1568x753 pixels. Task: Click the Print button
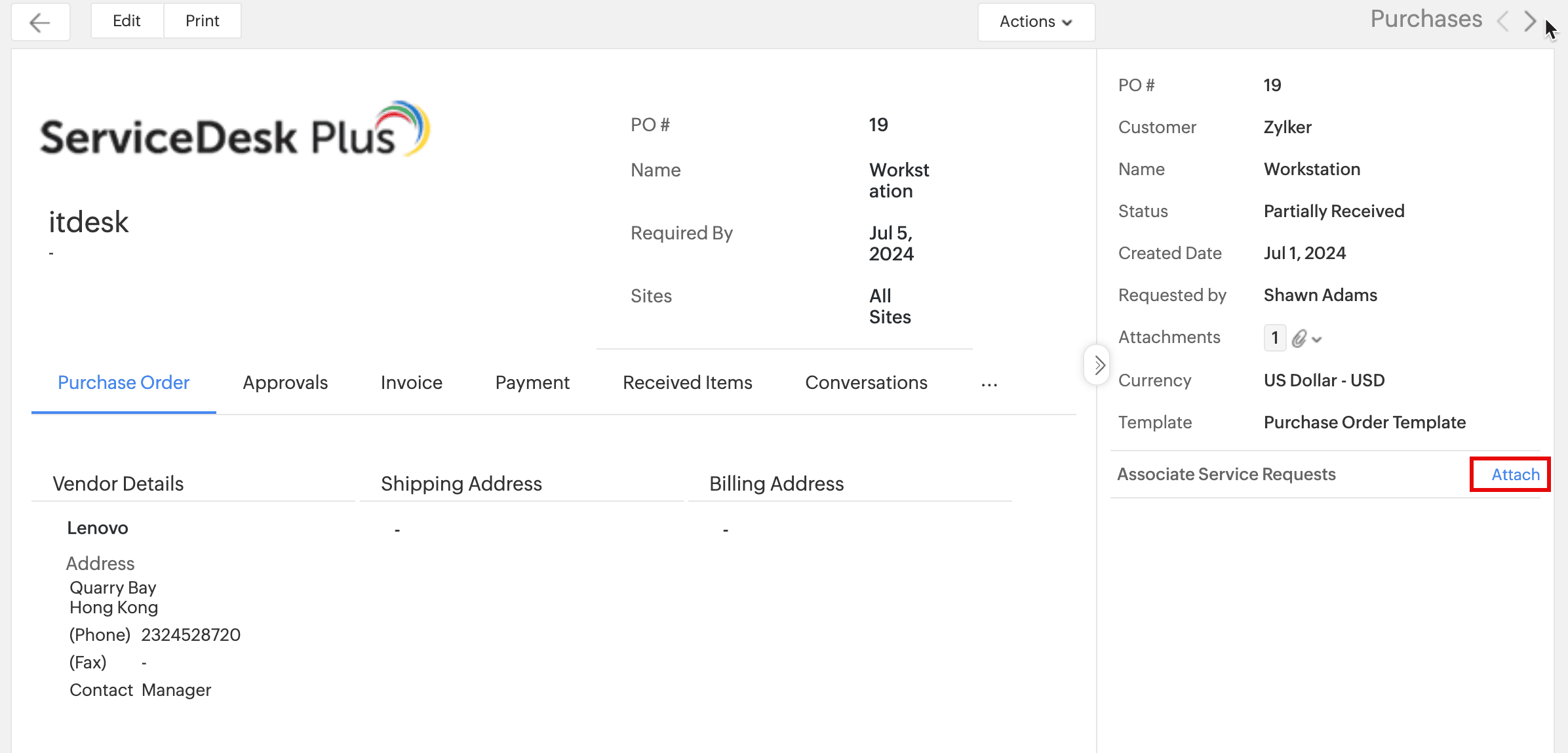[x=202, y=21]
